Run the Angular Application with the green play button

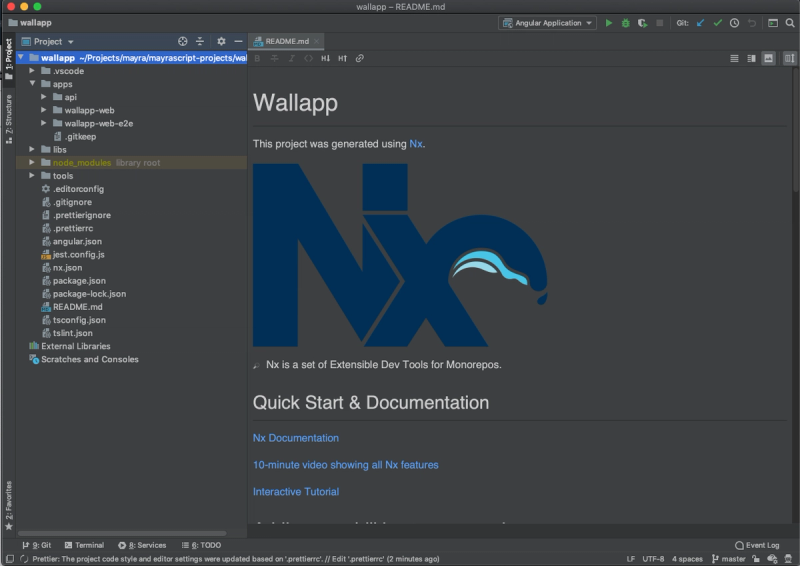tap(609, 23)
